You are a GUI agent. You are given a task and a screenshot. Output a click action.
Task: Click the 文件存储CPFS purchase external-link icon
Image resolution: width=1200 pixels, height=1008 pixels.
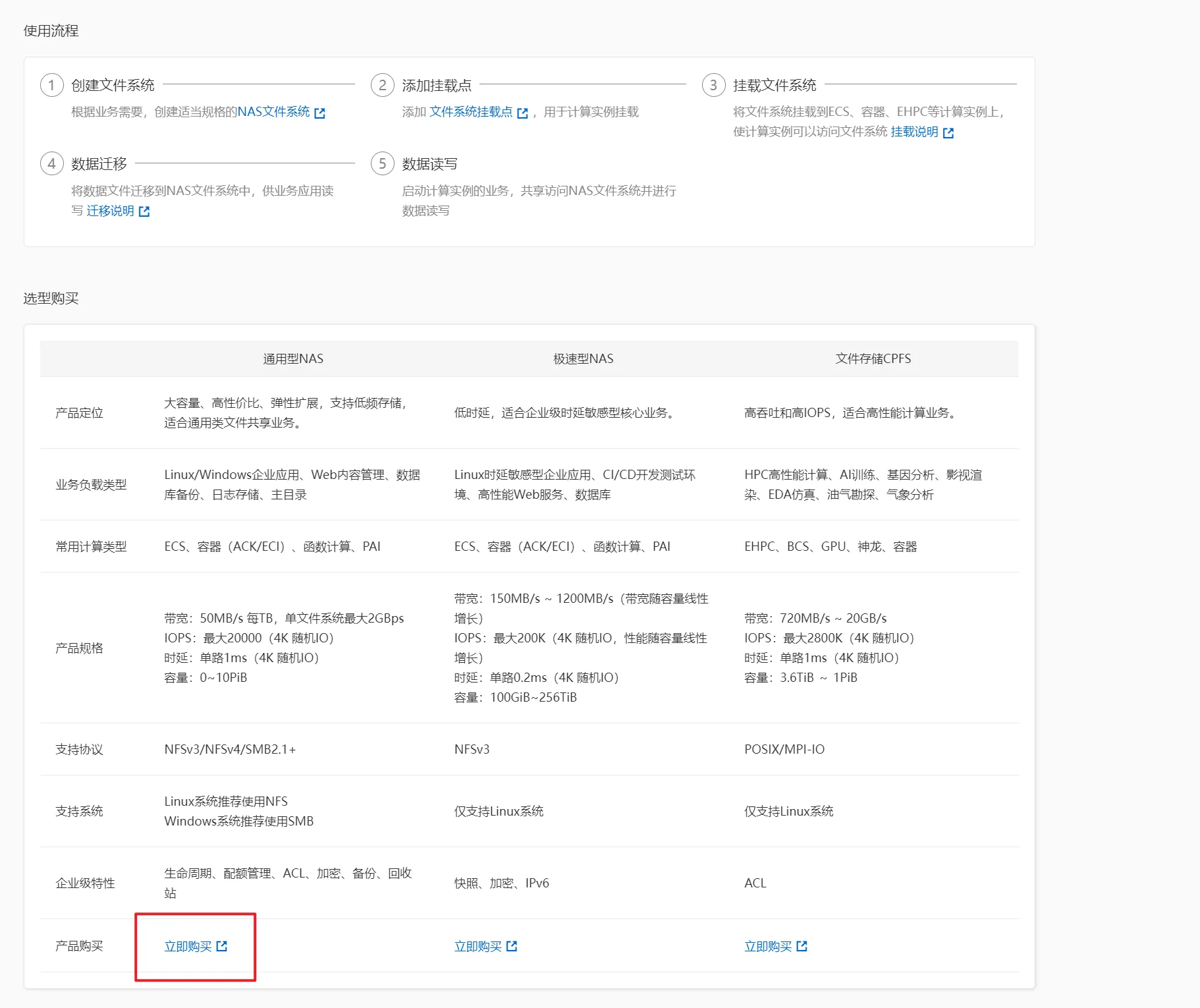click(x=802, y=946)
